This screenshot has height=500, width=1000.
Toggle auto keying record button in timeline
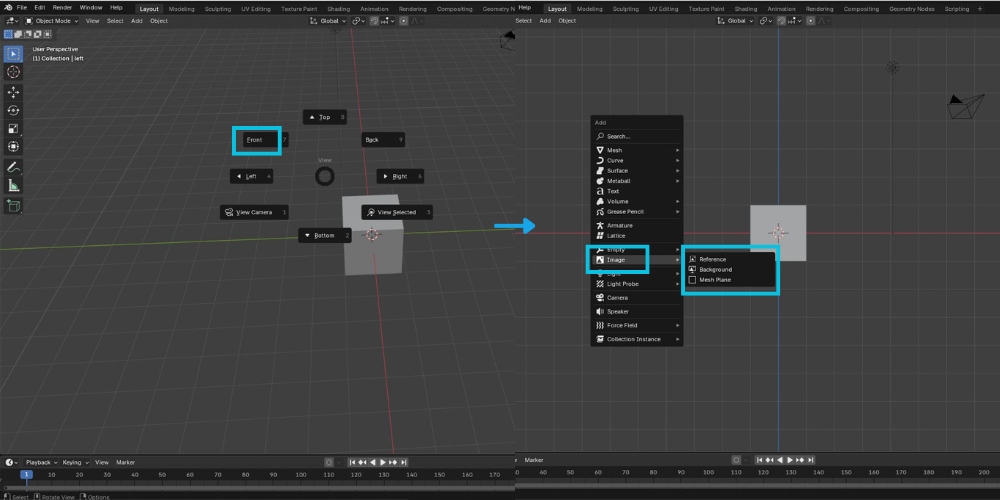point(330,462)
